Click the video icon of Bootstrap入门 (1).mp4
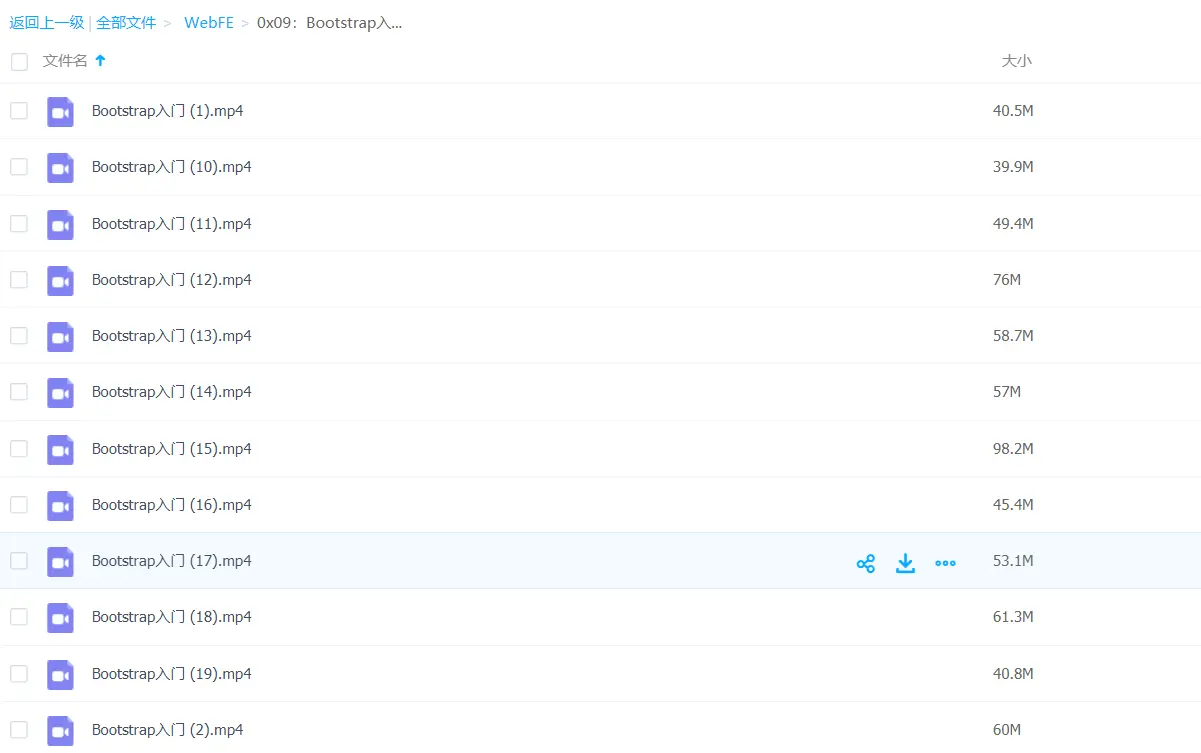The height and width of the screenshot is (753, 1201). (61, 112)
